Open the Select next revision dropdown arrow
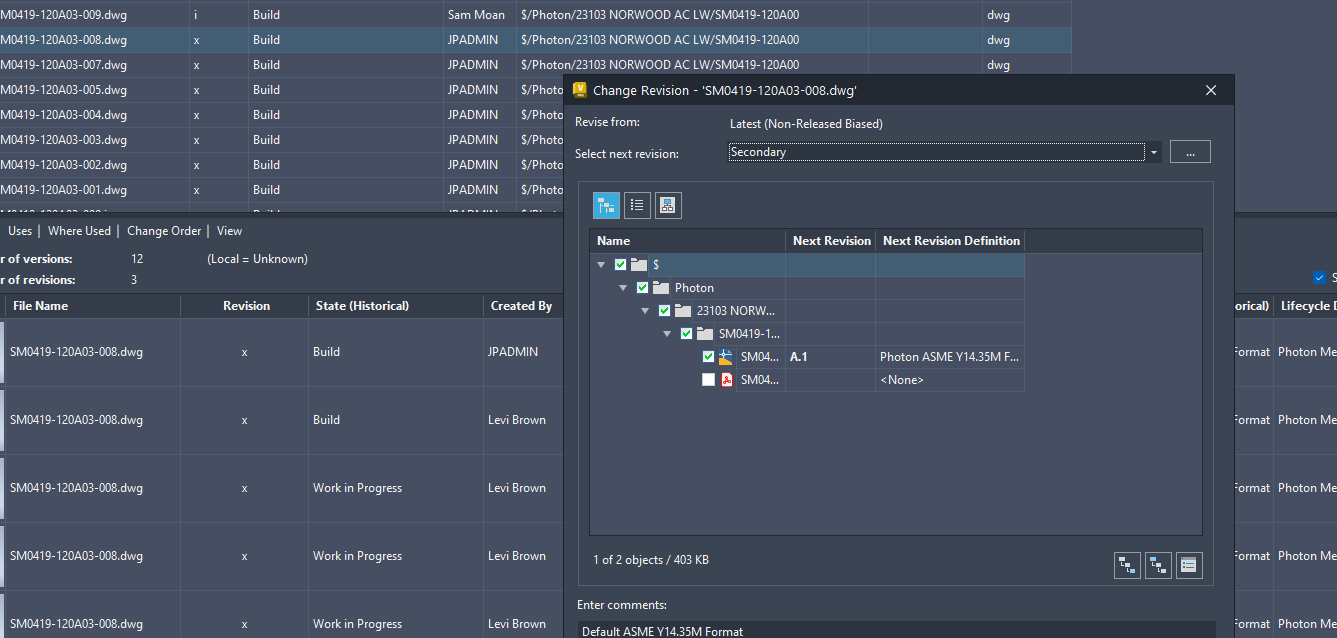The image size is (1337, 638). 1154,153
